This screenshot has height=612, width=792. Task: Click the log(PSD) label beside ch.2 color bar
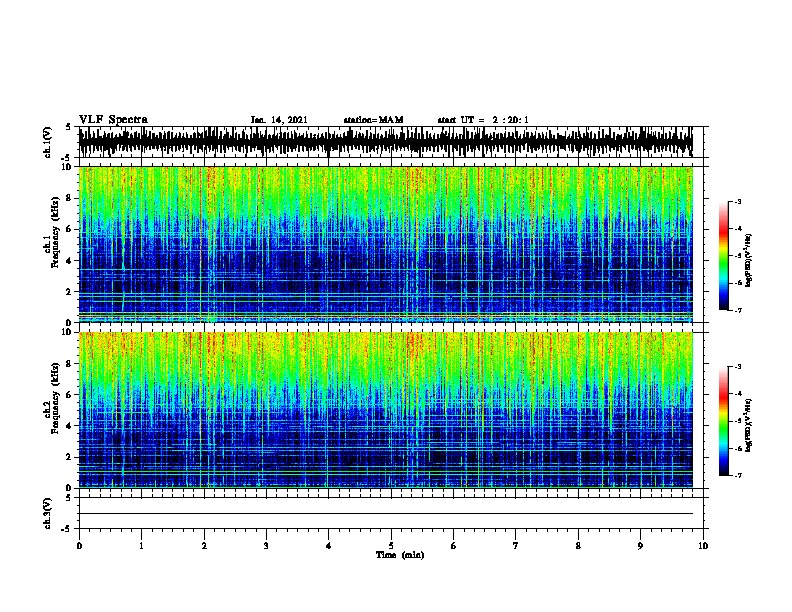click(x=749, y=425)
